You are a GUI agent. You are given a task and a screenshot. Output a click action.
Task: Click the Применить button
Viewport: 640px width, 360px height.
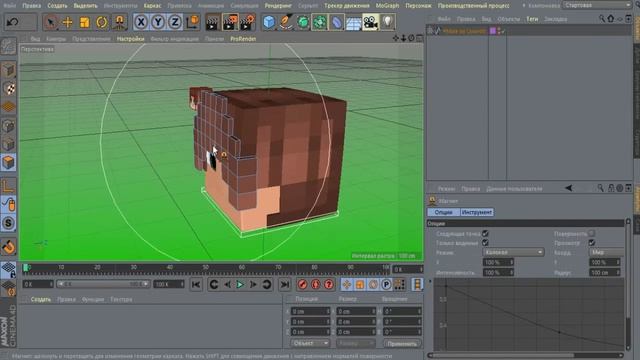click(x=402, y=344)
